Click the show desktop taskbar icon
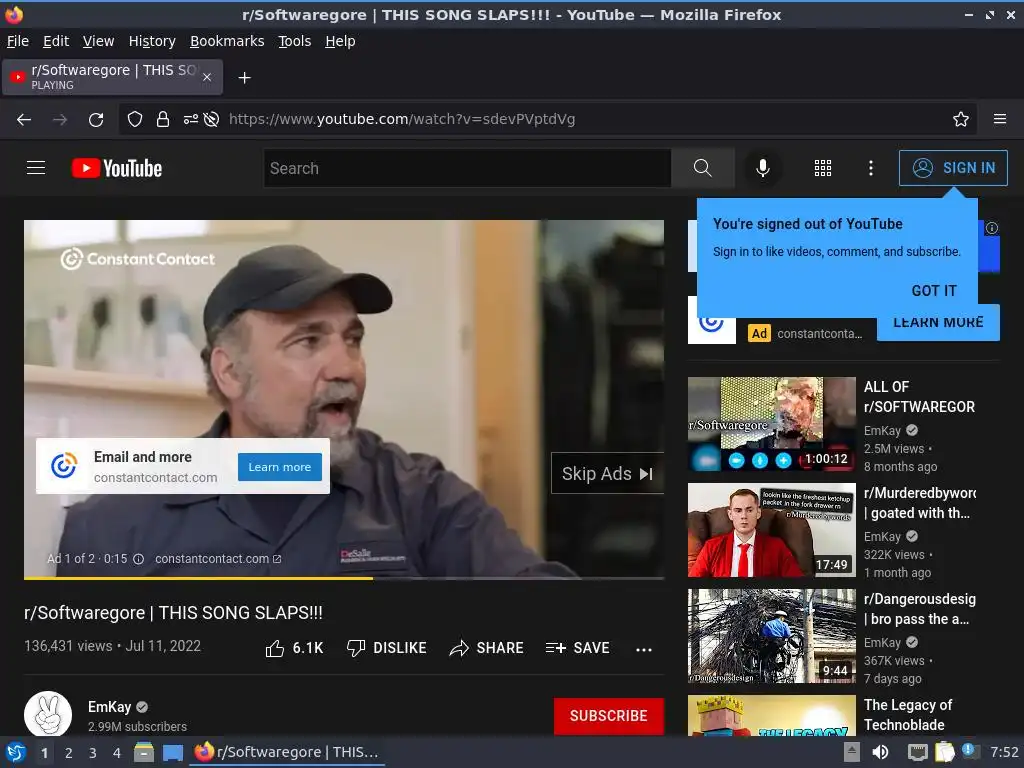1024x768 pixels. (173, 753)
